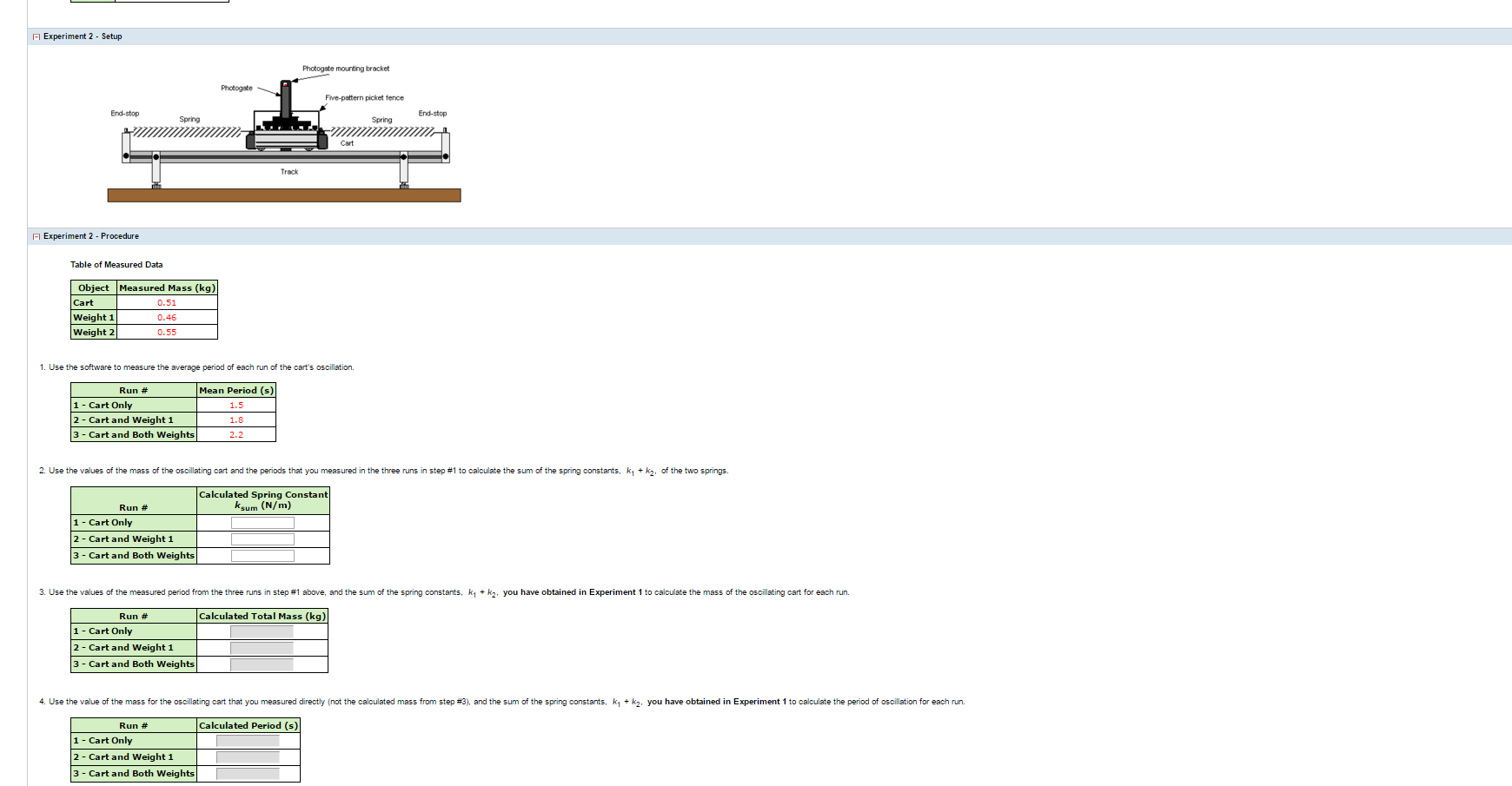The image size is (1512, 786).
Task: Click the "Weight 1" row label in measured data
Action: [94, 318]
